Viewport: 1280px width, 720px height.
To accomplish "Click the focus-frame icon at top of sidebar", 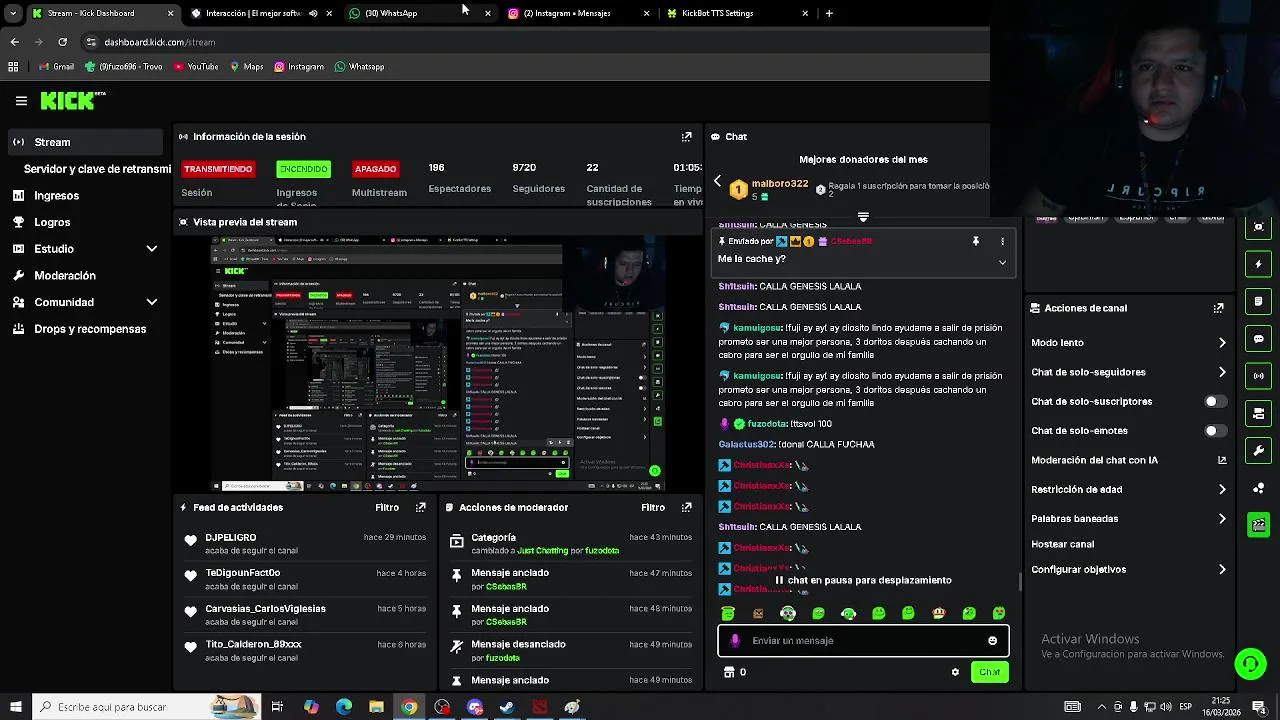I will click(x=1259, y=227).
